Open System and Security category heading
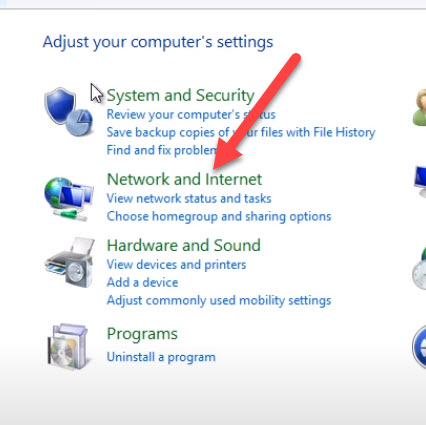Viewport: 426px width, 425px height. 180,95
